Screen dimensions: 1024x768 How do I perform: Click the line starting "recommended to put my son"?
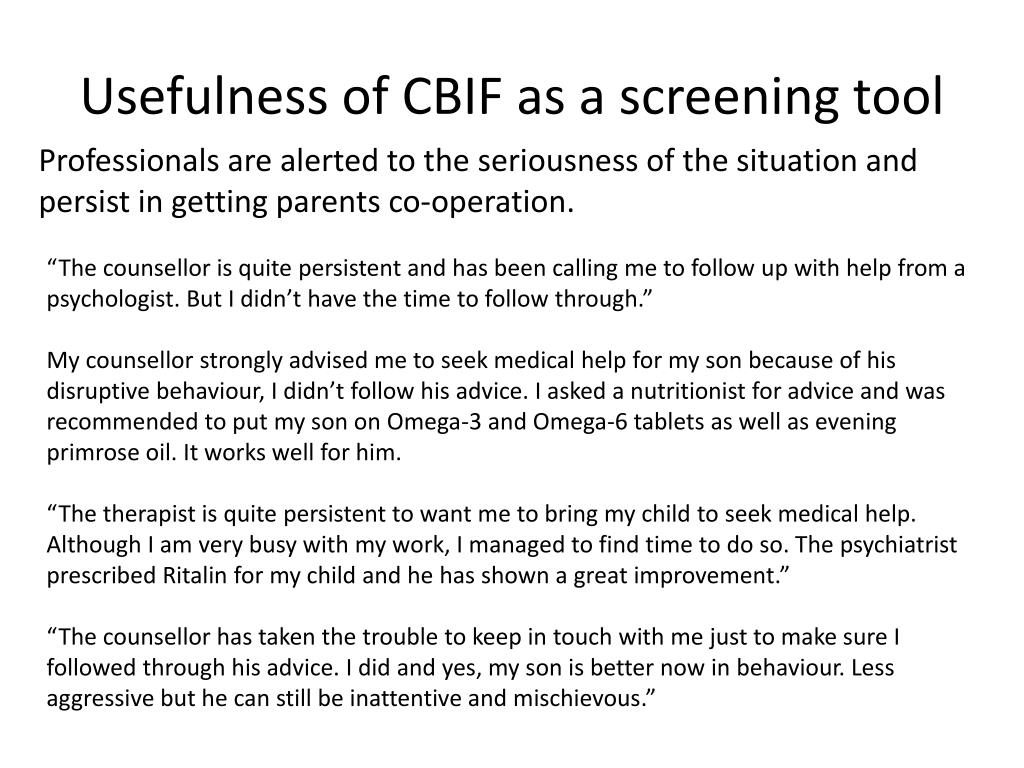(471, 421)
